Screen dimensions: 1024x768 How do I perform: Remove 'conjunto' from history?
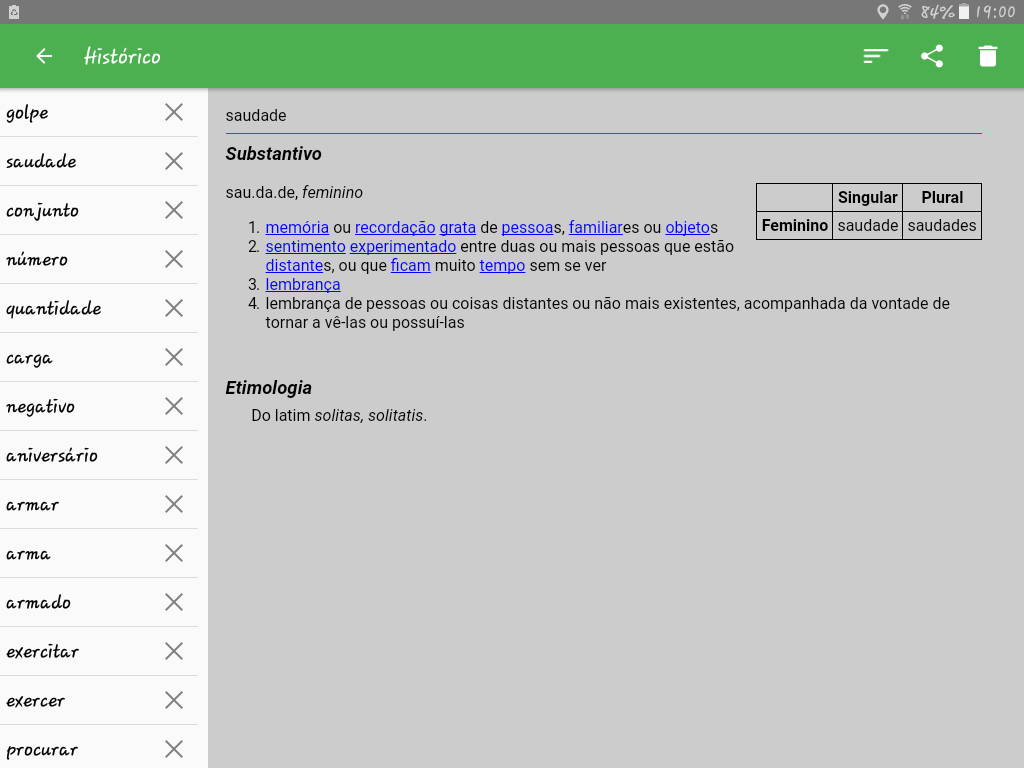pos(174,210)
